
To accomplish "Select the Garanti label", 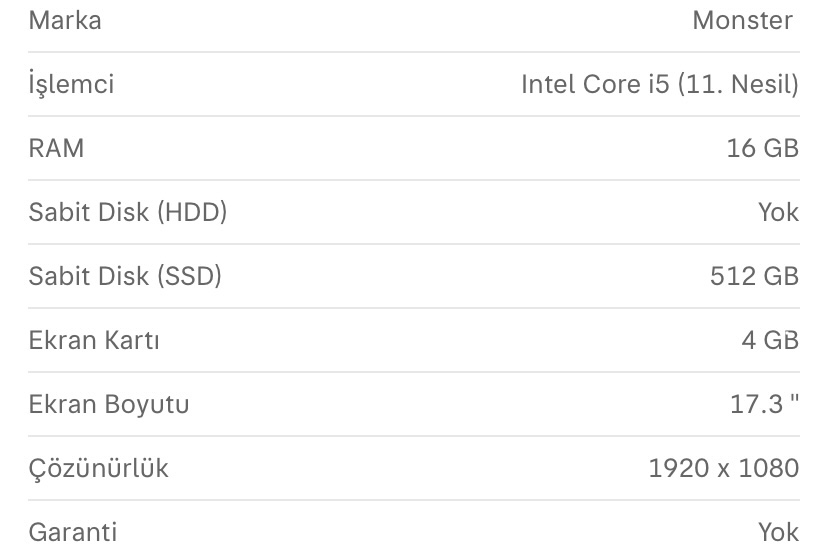I will [73, 532].
